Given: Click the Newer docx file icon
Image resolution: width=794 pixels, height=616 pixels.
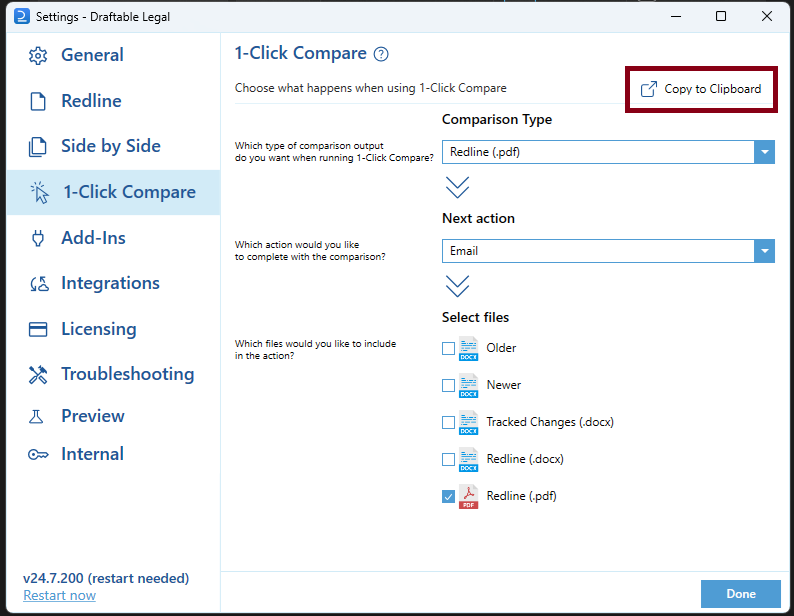Looking at the screenshot, I should [x=468, y=386].
